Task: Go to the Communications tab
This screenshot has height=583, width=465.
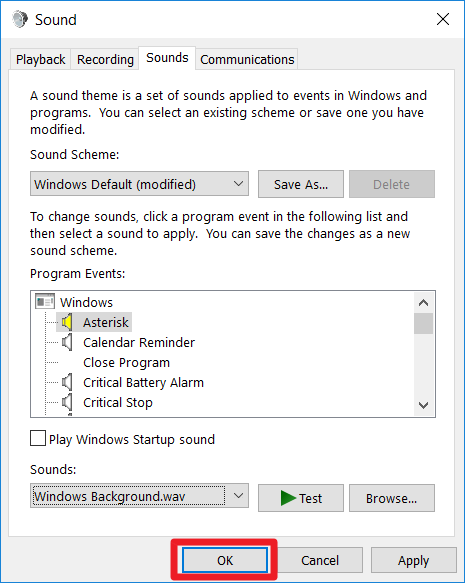Action: [x=247, y=59]
